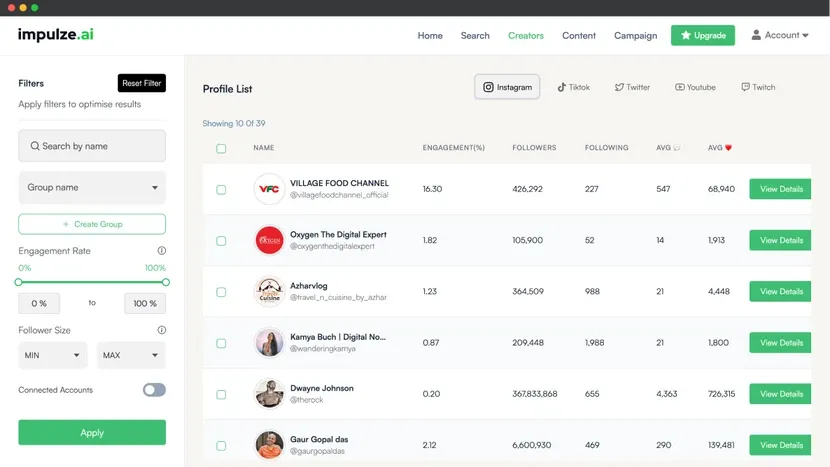Screen dimensions: 830x467
Task: Click the Youtube play icon
Action: click(680, 87)
